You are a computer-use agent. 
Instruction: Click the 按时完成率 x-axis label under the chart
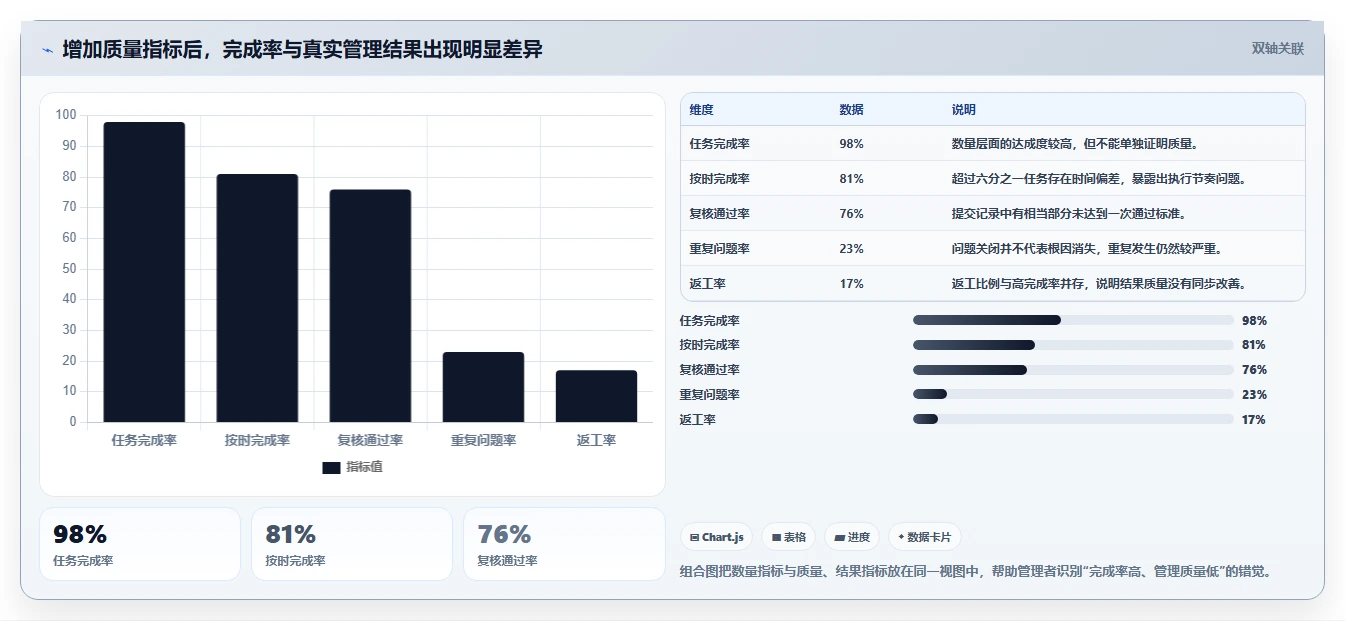257,440
